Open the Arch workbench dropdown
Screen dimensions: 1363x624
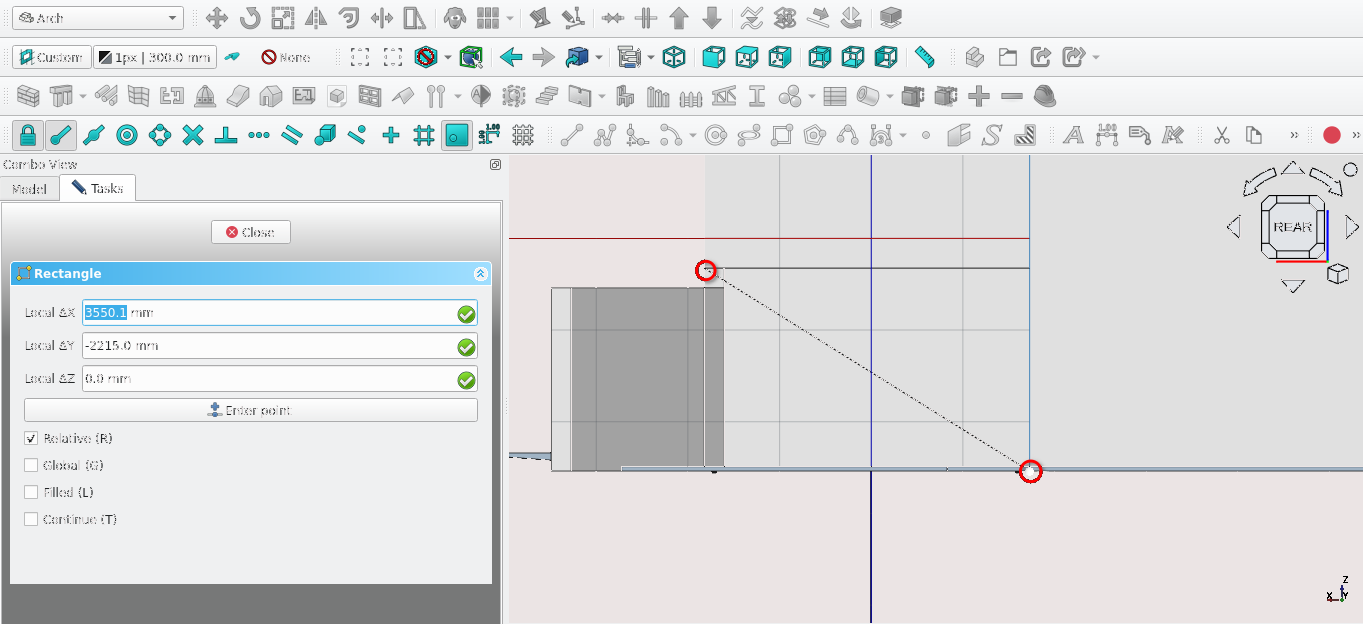tap(97, 18)
